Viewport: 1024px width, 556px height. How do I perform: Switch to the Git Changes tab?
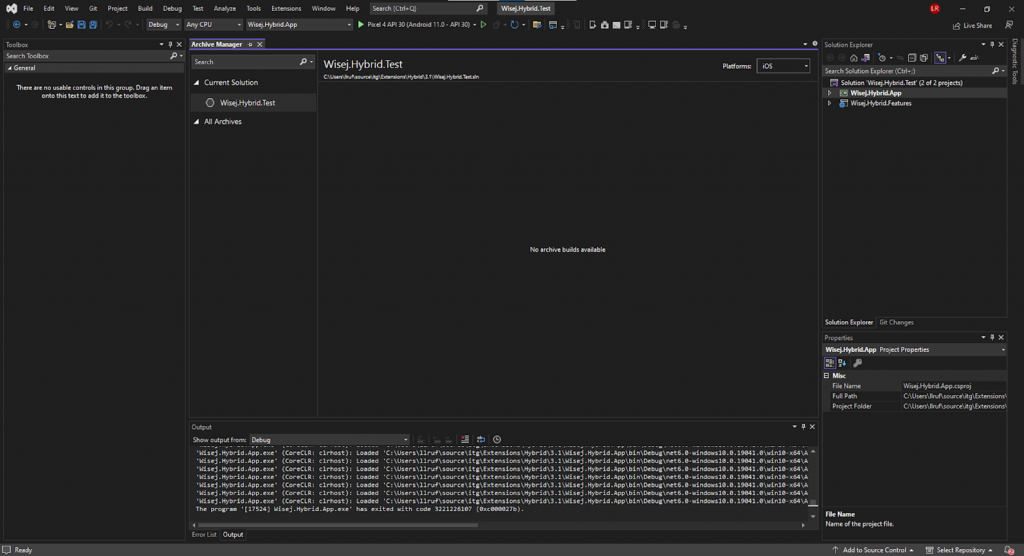coord(896,322)
